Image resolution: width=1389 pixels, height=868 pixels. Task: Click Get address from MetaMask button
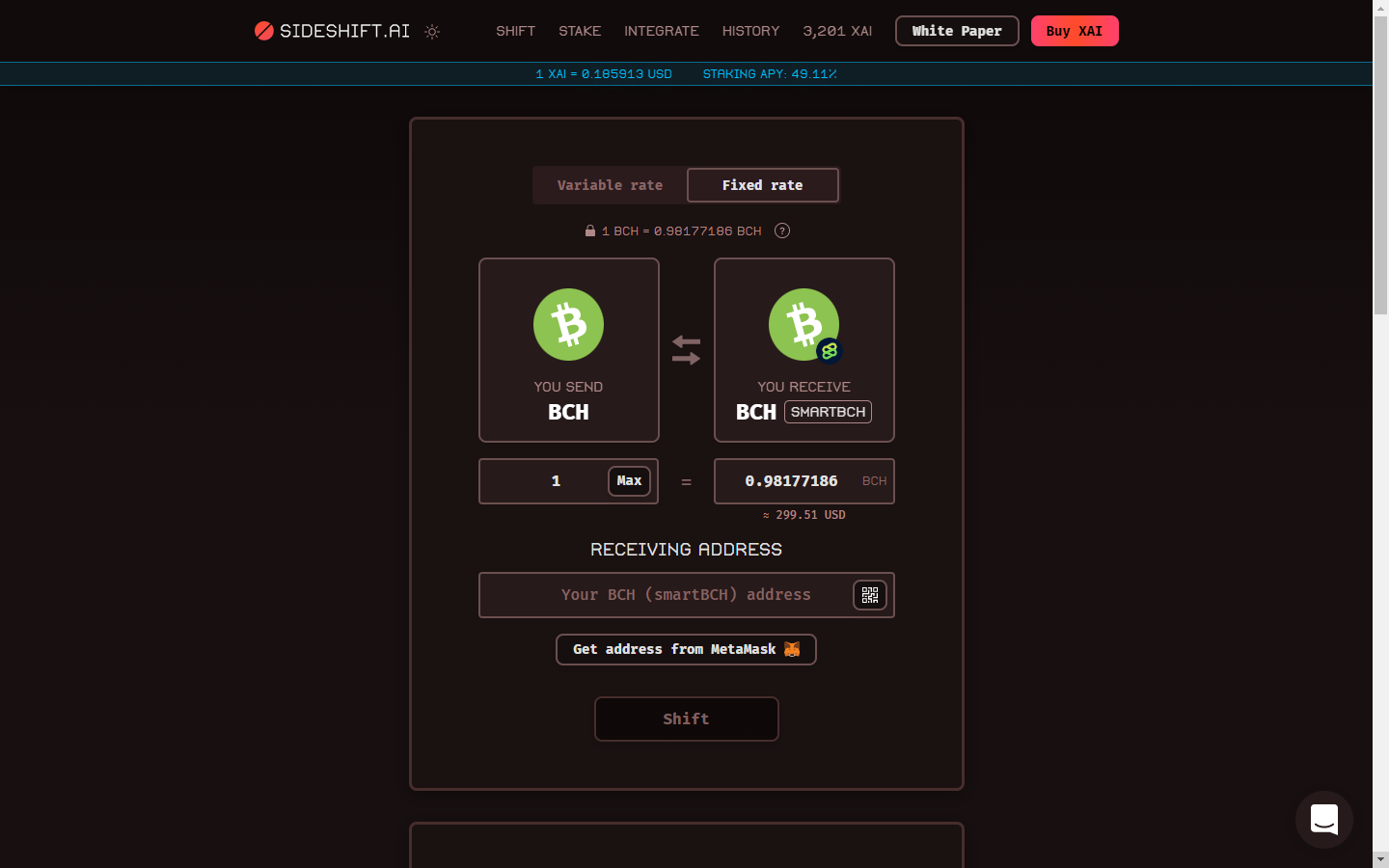686,650
